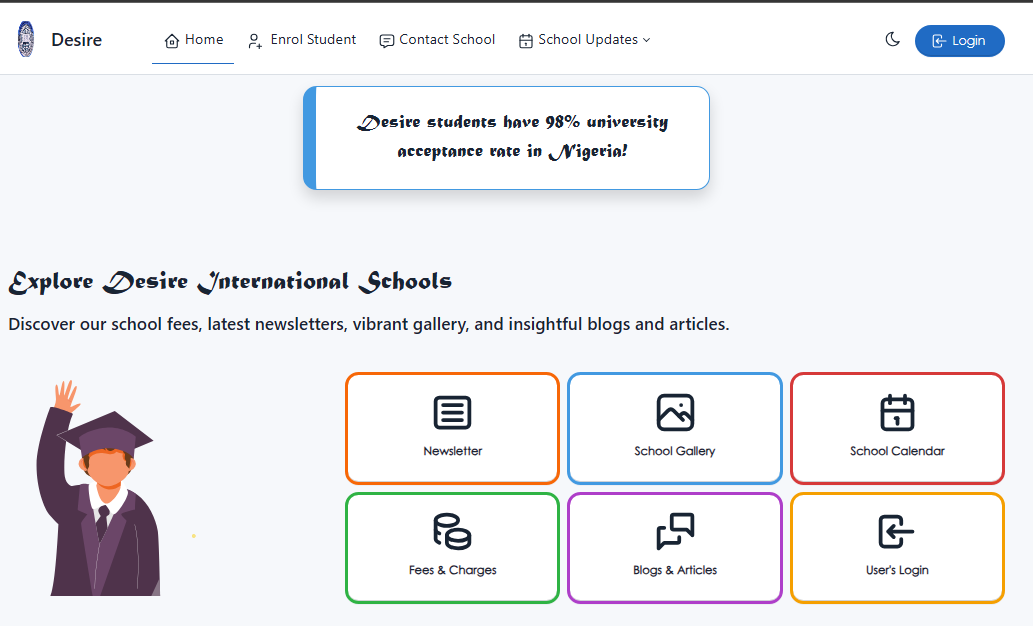Screen dimensions: 1033x626
Task: Open the Blogs & Articles speech-bubble icon
Action: coord(674,531)
